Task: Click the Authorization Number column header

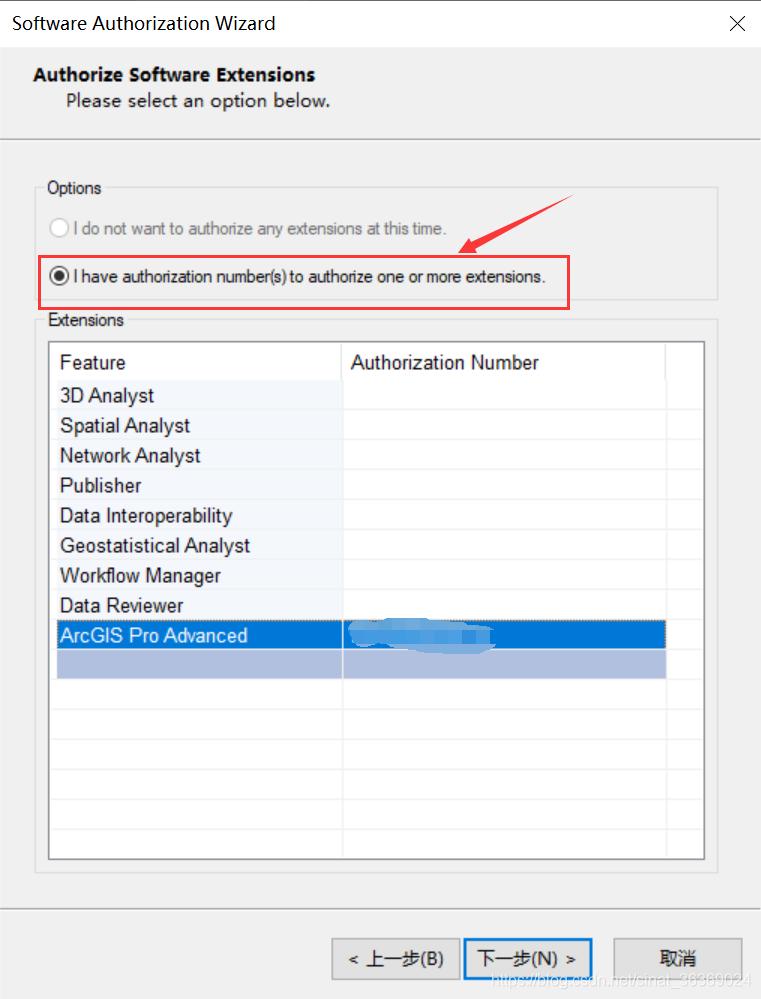Action: (445, 362)
